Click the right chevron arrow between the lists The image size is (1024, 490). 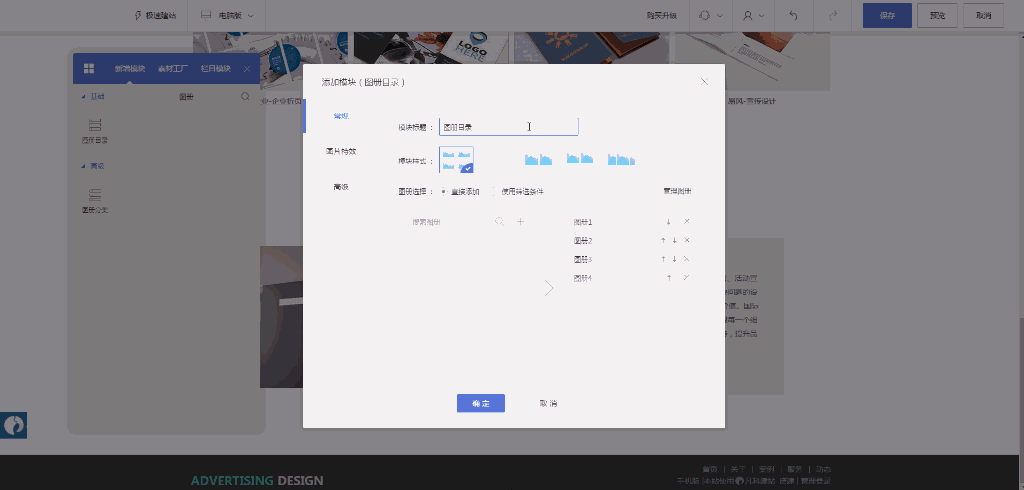pos(549,288)
